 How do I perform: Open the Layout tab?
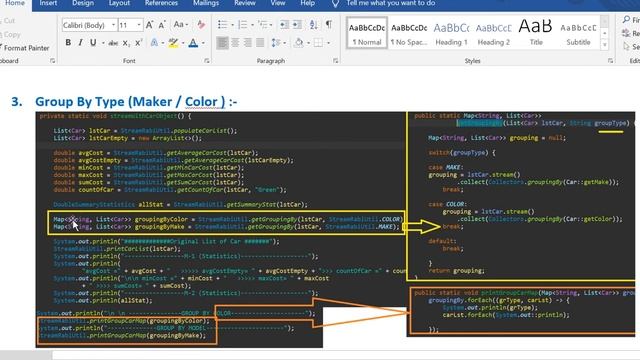[x=119, y=3]
